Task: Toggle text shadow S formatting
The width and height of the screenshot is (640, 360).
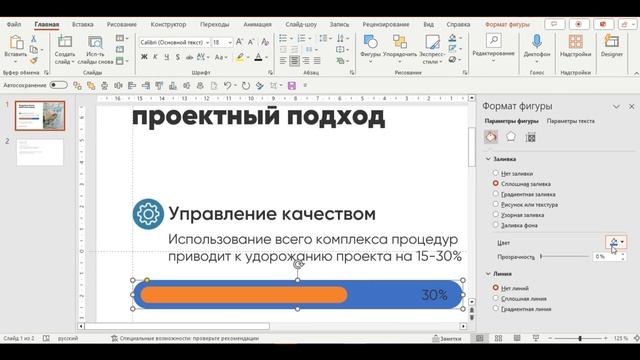Action: pyautogui.click(x=178, y=57)
